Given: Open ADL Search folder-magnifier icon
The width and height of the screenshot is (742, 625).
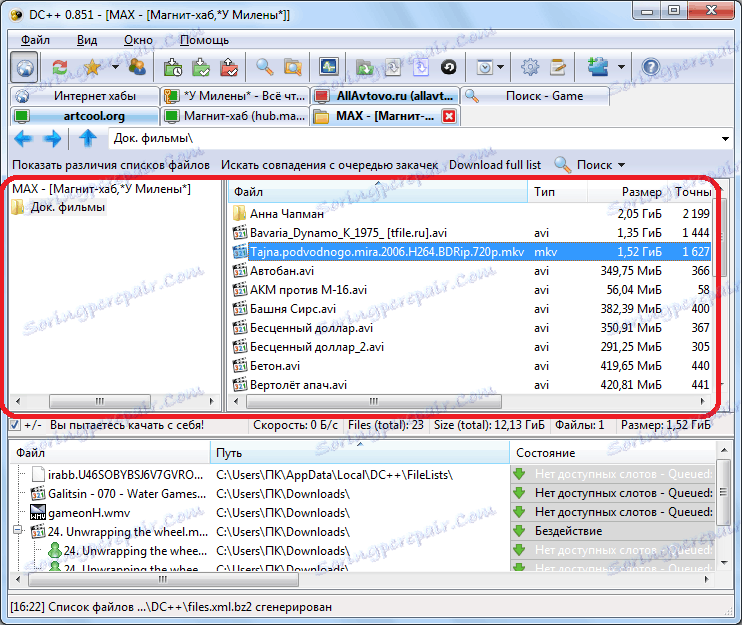Looking at the screenshot, I should coord(293,68).
